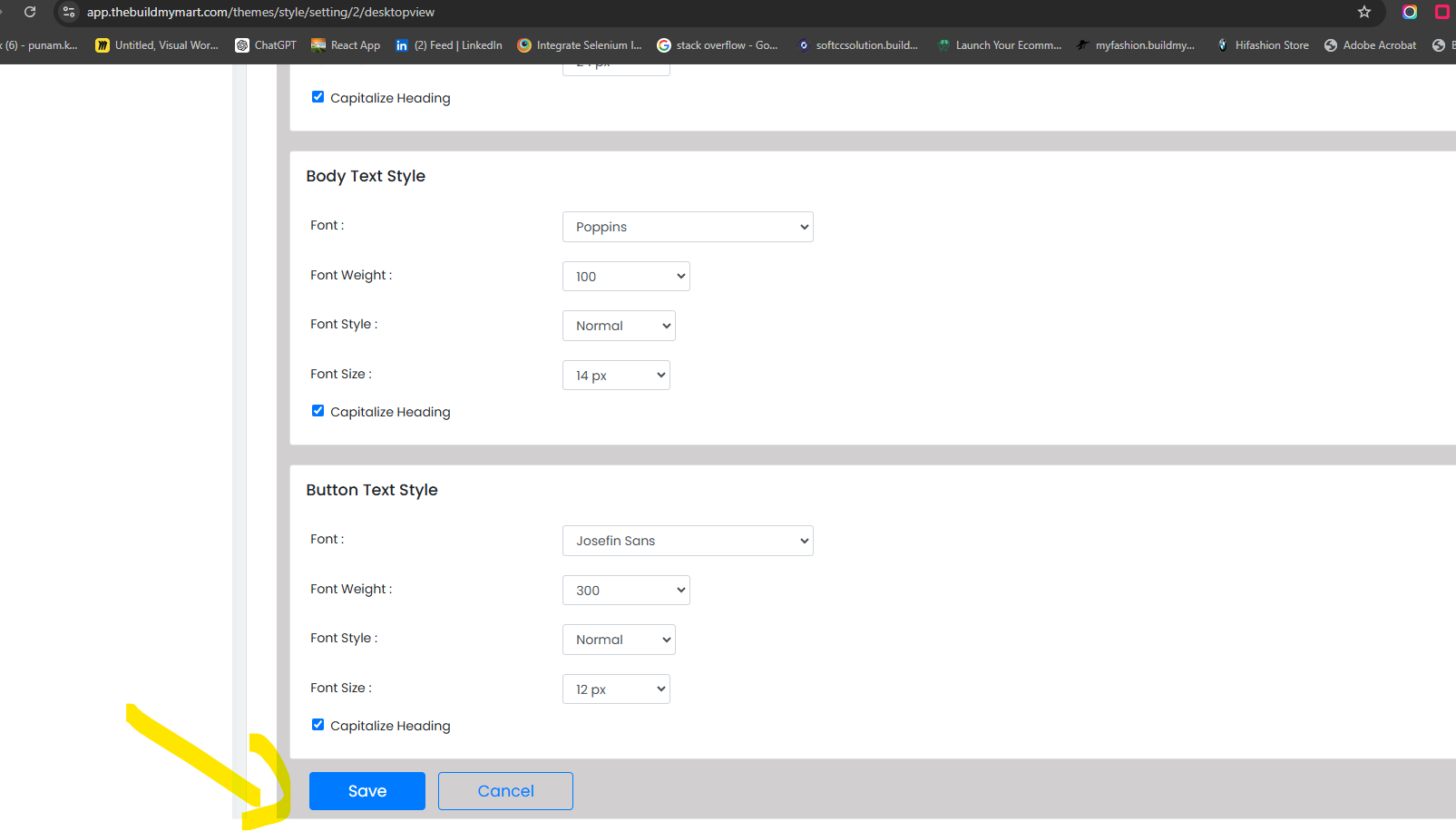This screenshot has height=831, width=1456.
Task: Reload the page with the refresh icon
Action: click(30, 12)
